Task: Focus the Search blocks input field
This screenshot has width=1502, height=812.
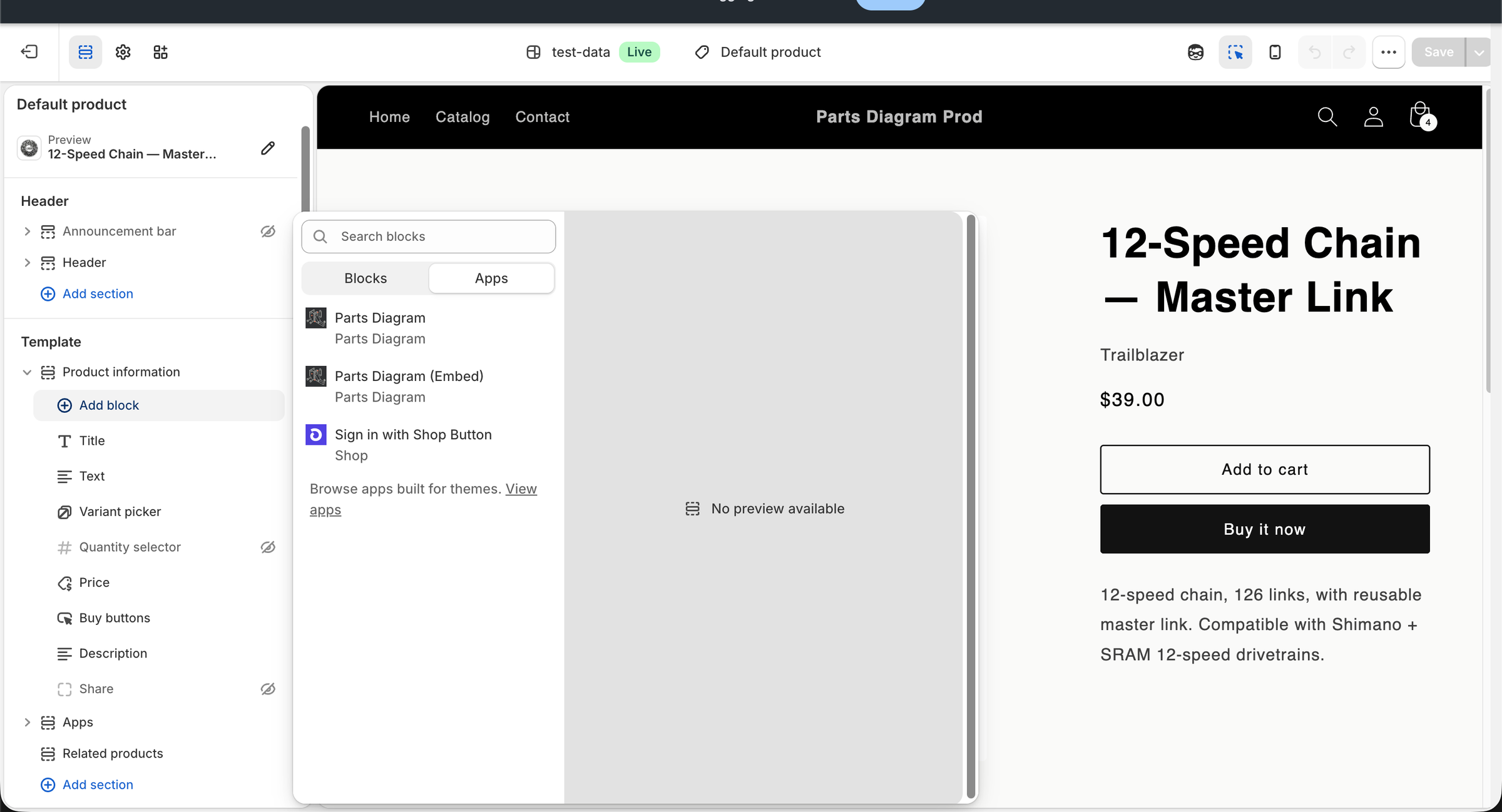Action: [428, 236]
